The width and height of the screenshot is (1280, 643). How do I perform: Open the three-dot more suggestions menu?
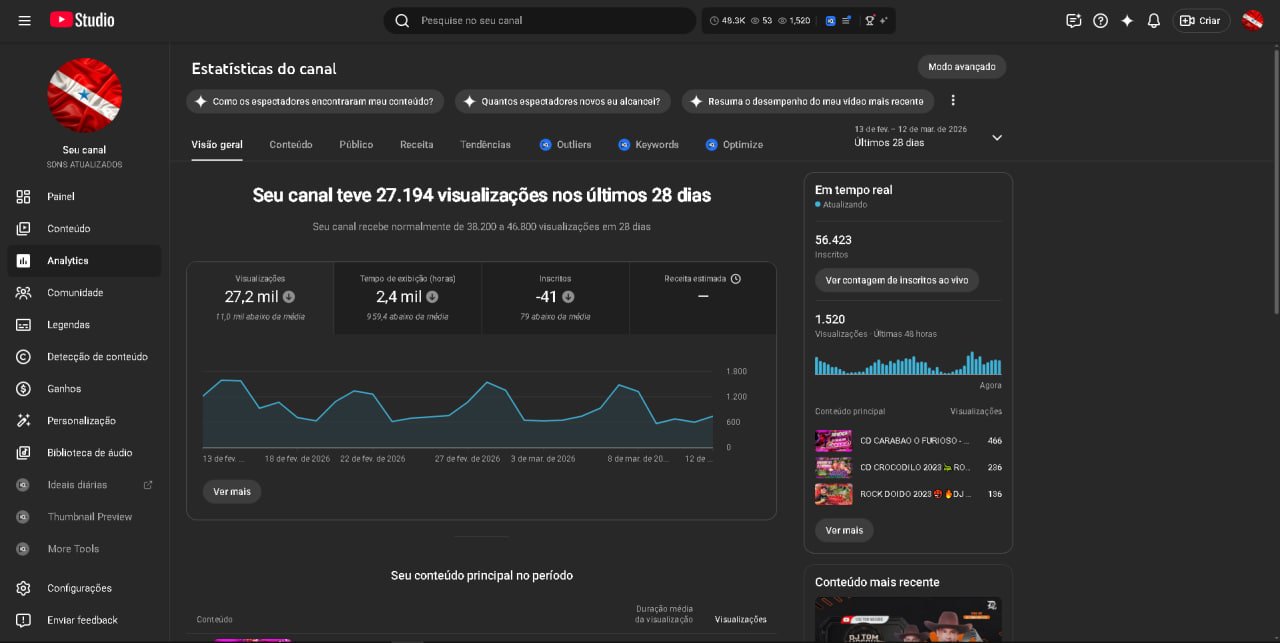click(x=952, y=101)
